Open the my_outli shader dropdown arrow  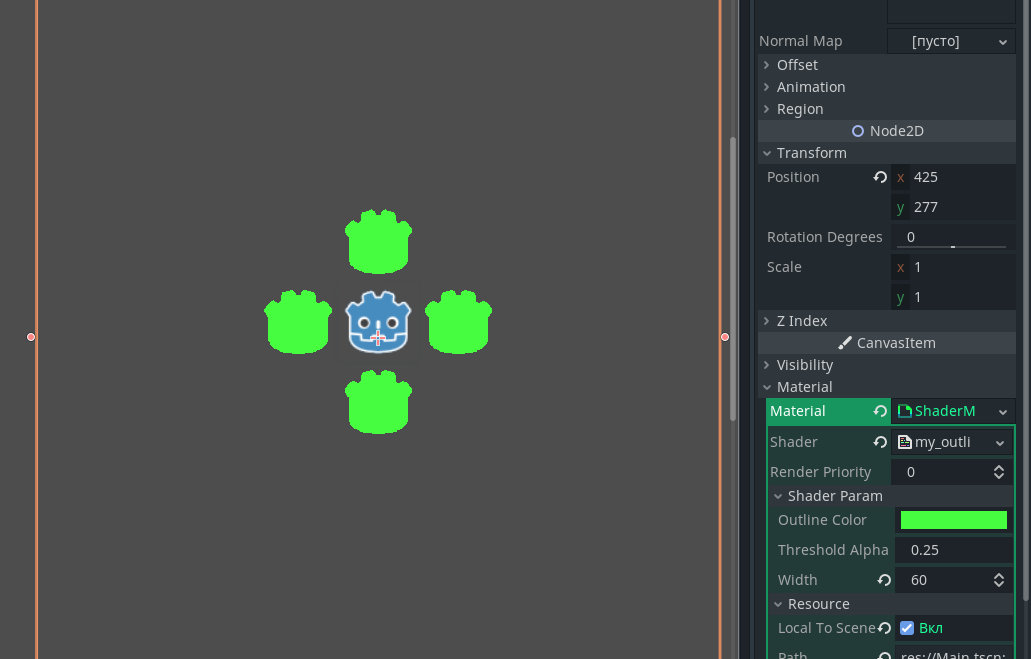tap(1000, 443)
